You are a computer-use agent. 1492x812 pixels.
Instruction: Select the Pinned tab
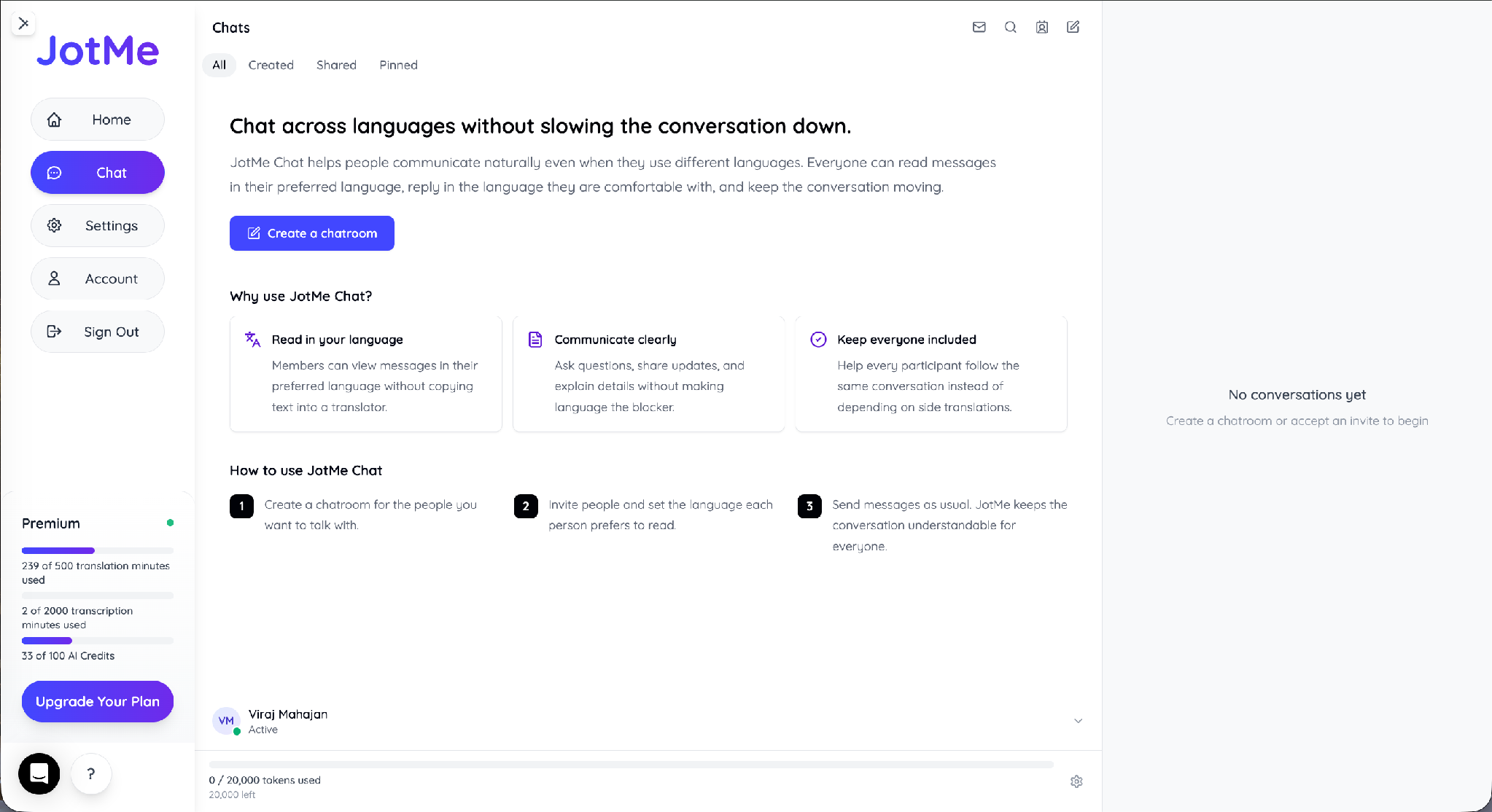click(398, 65)
